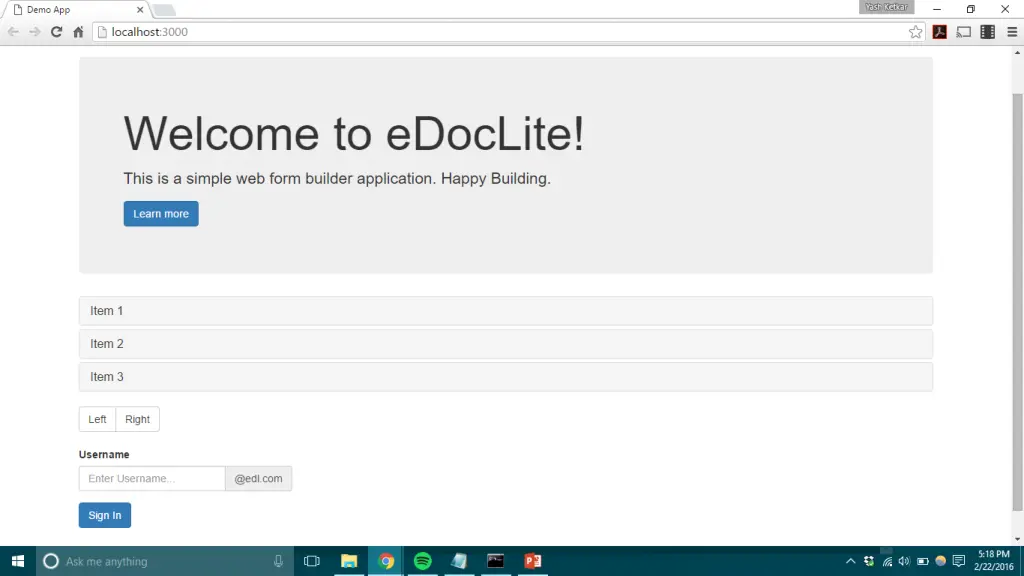Open PowerPoint from the taskbar
1024x576 pixels.
tap(532, 561)
